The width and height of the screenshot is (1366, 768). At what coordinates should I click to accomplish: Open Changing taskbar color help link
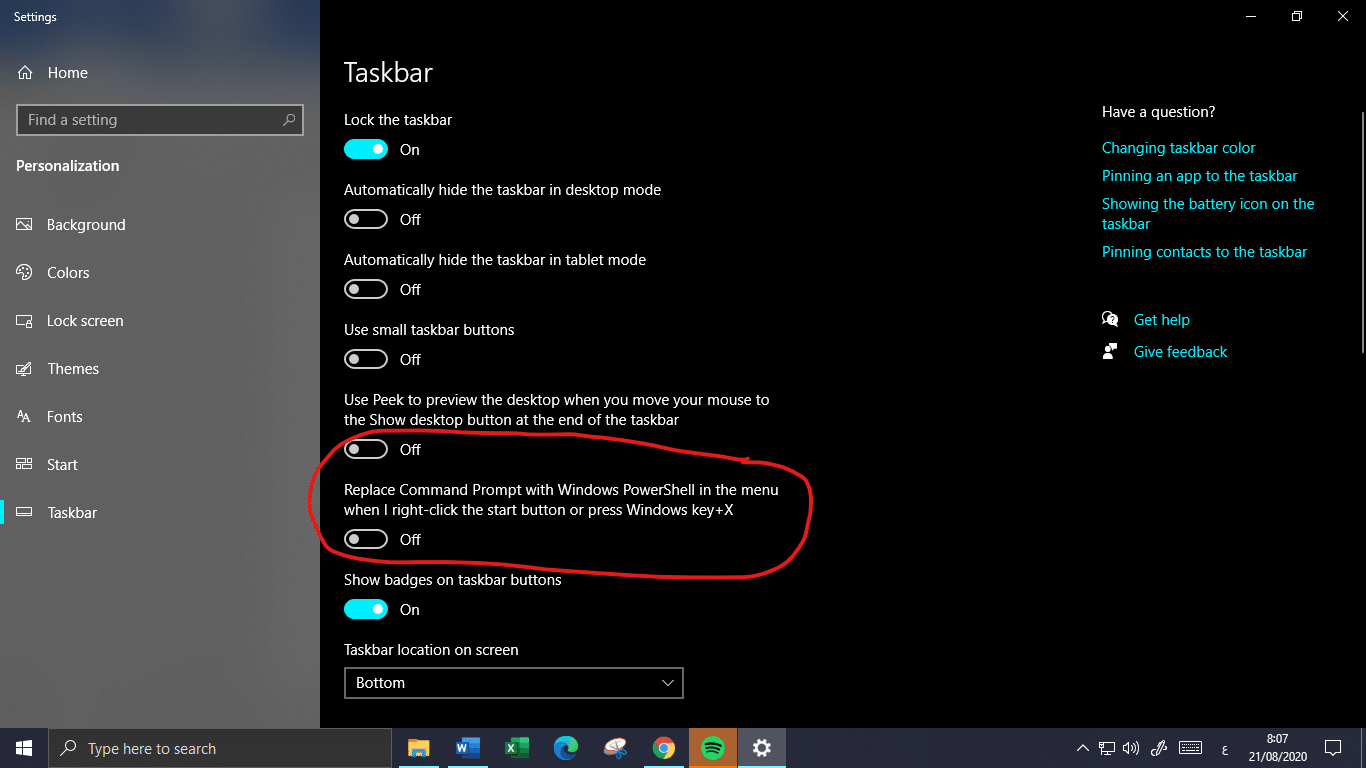[1178, 148]
